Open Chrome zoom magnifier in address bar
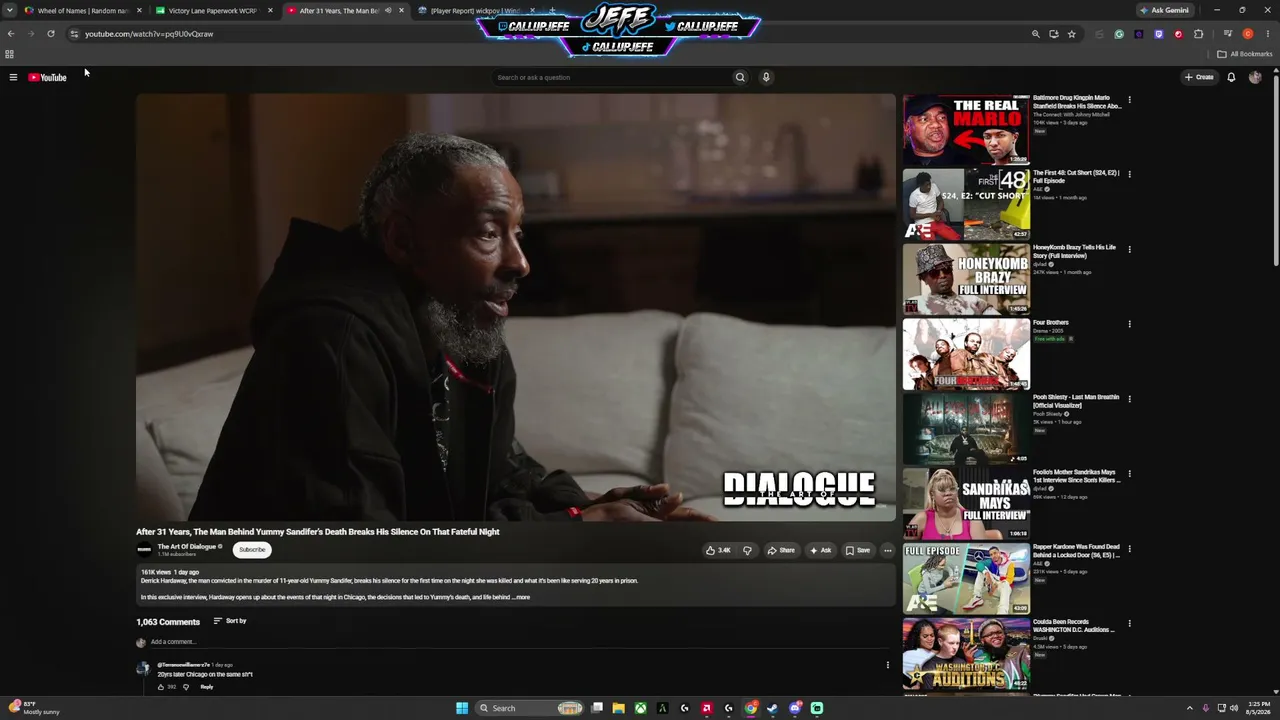The image size is (1280, 720). coord(1036,34)
